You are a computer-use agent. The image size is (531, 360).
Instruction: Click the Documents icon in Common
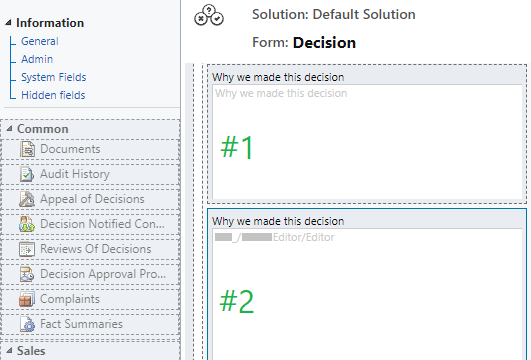click(27, 149)
